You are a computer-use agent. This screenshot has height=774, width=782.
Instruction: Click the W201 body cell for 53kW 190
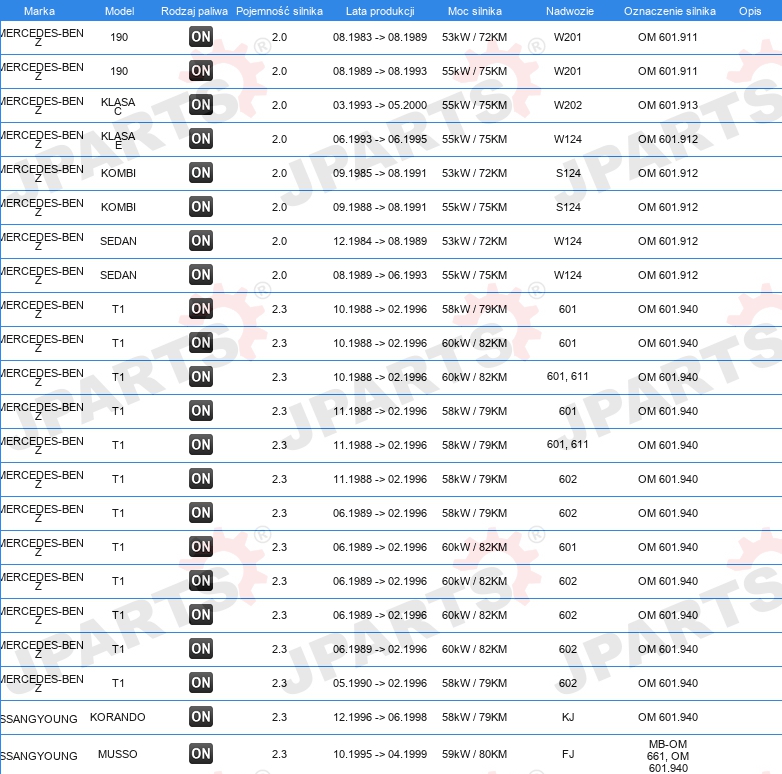[568, 37]
